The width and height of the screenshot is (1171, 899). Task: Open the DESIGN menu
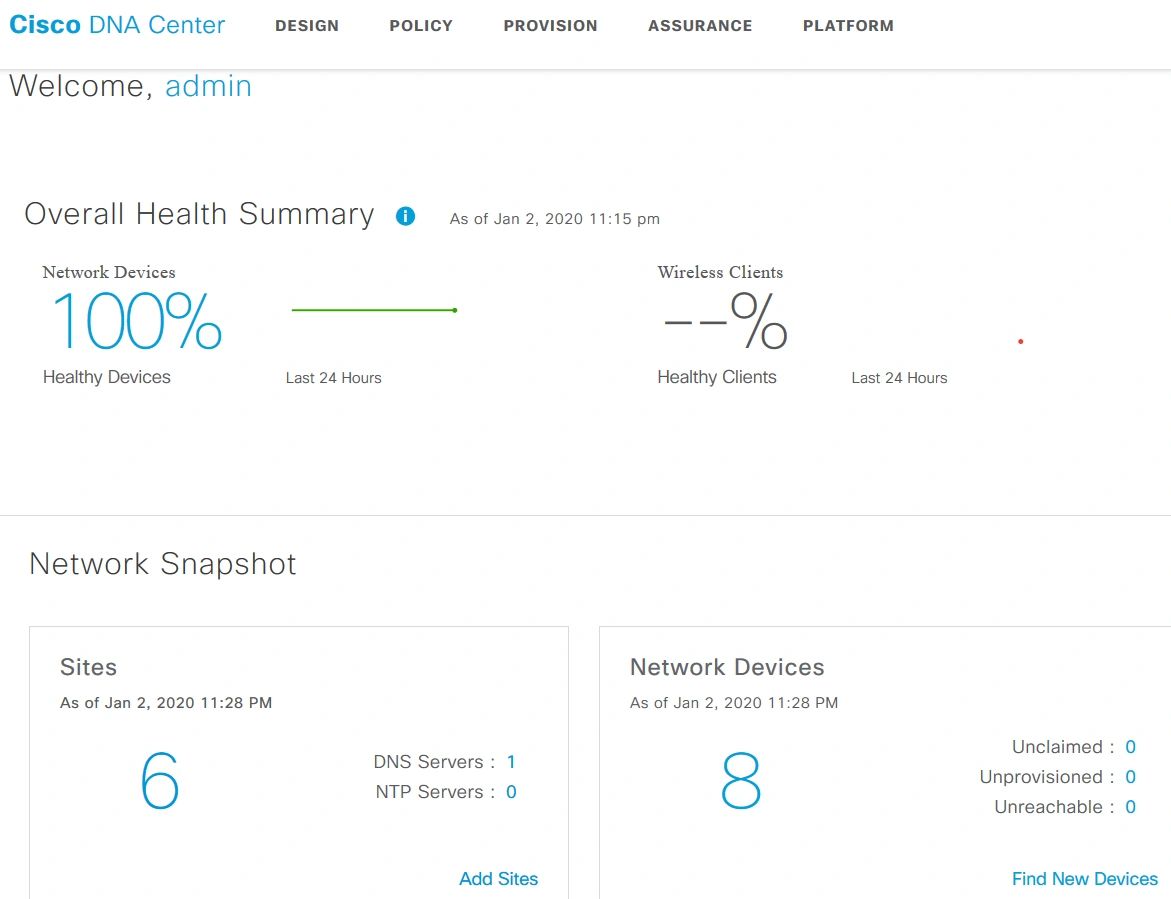307,26
